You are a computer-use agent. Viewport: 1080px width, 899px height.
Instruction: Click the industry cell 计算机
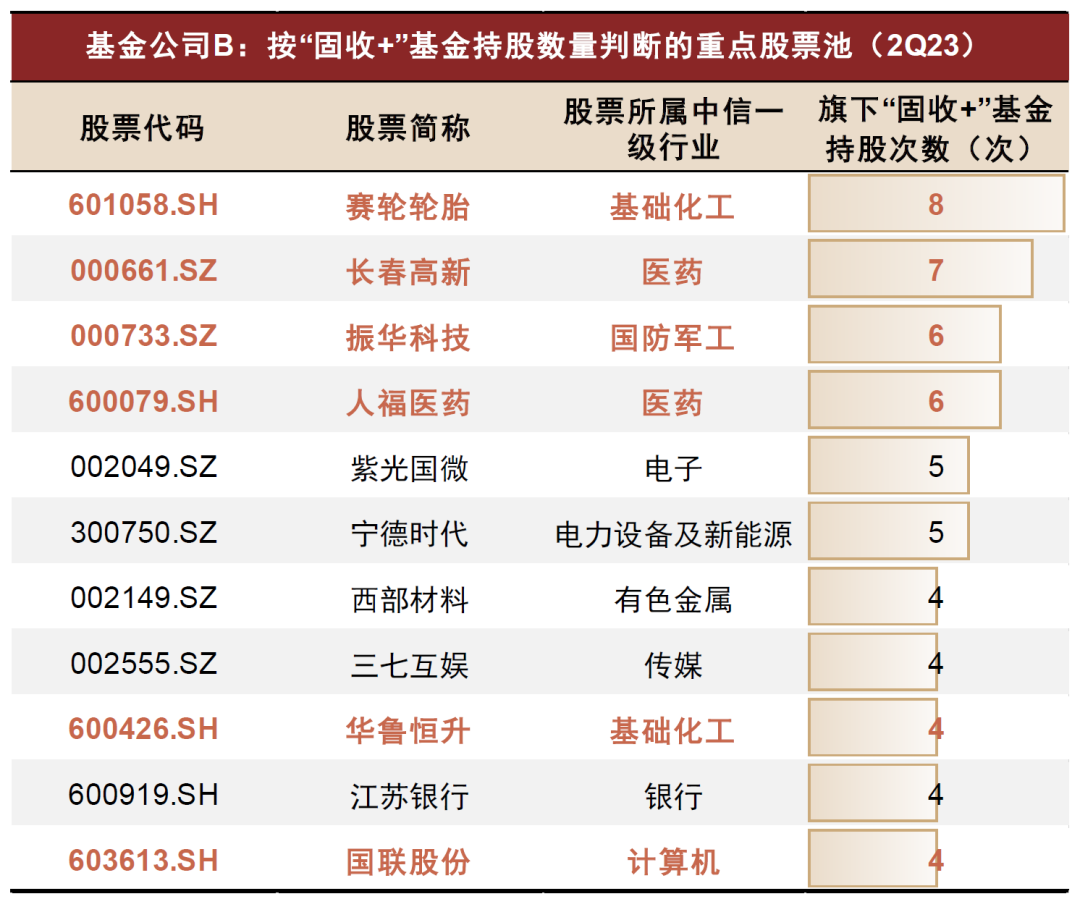pyautogui.click(x=672, y=862)
